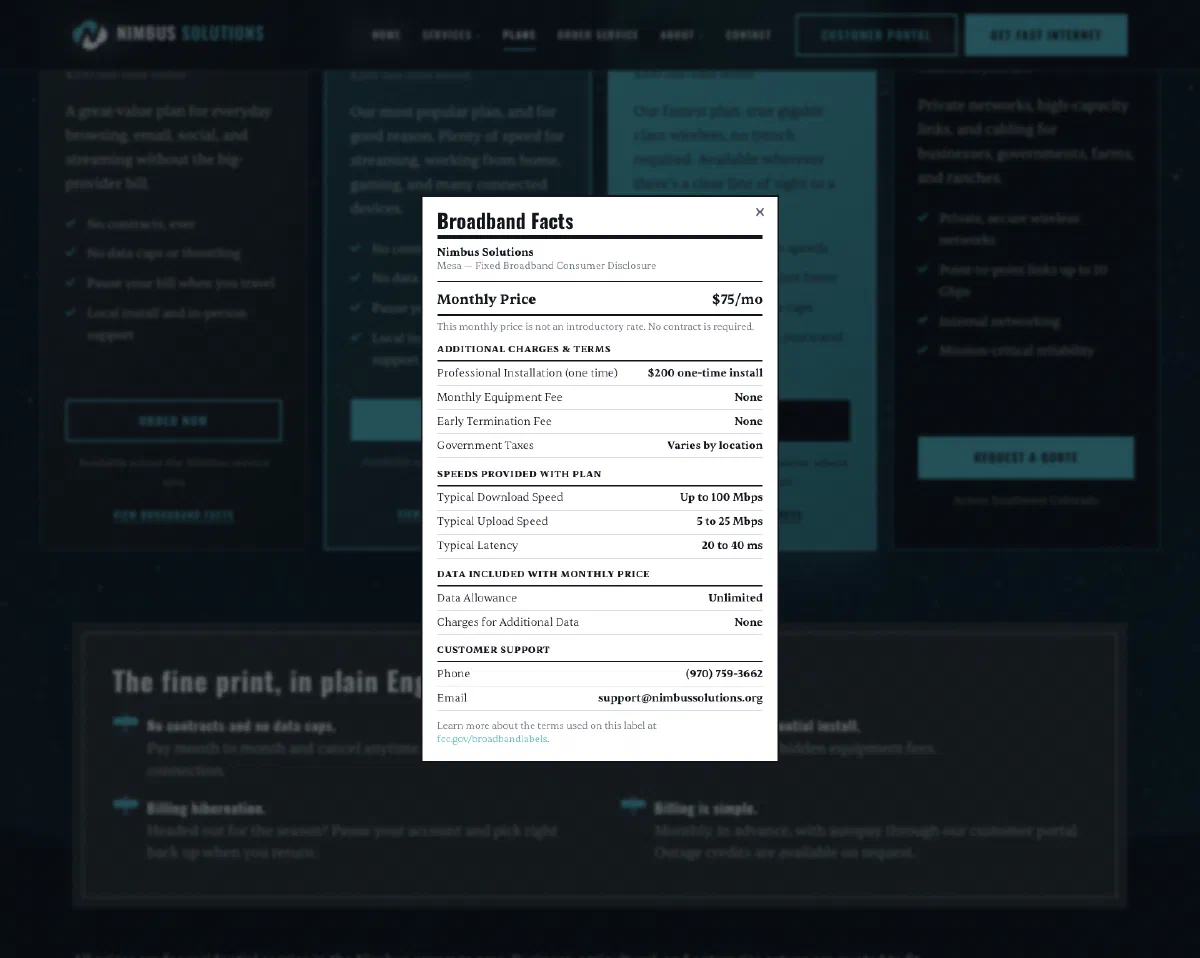The width and height of the screenshot is (1200, 958).
Task: Click the checkmark beside Internal networking
Action: coord(923,321)
